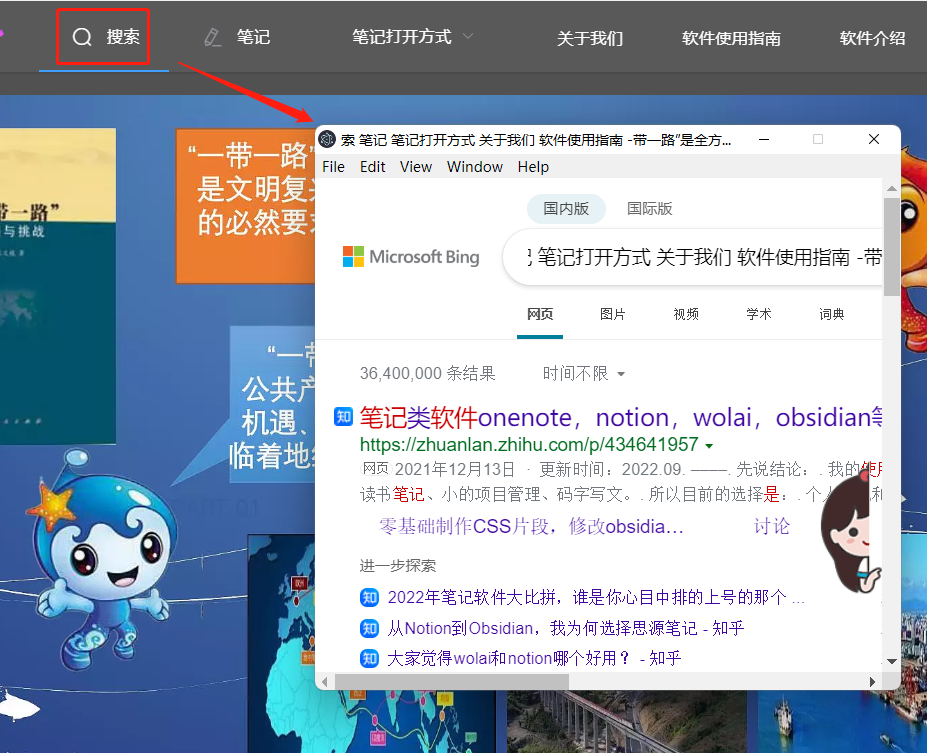This screenshot has height=753, width=927.
Task: Click the magnifier icon beside 搜索
Action: (x=82, y=38)
